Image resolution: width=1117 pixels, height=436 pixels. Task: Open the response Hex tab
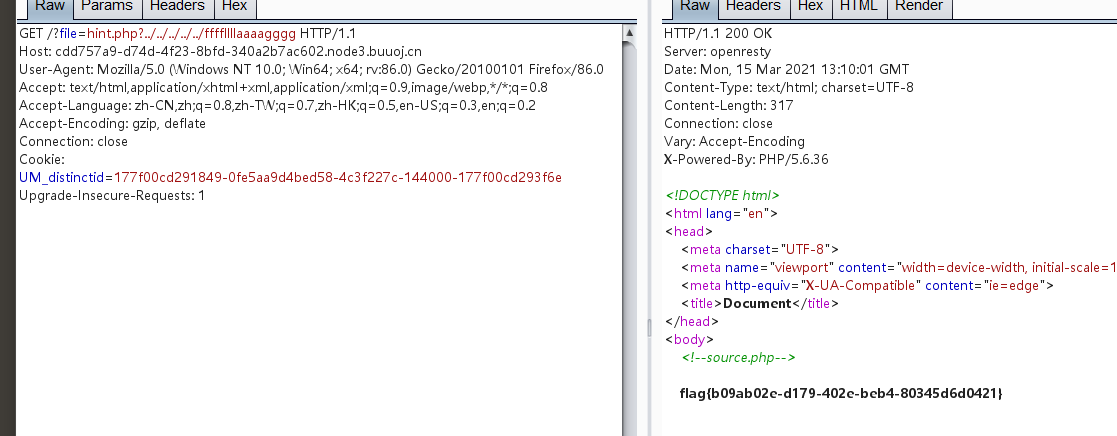coord(810,7)
